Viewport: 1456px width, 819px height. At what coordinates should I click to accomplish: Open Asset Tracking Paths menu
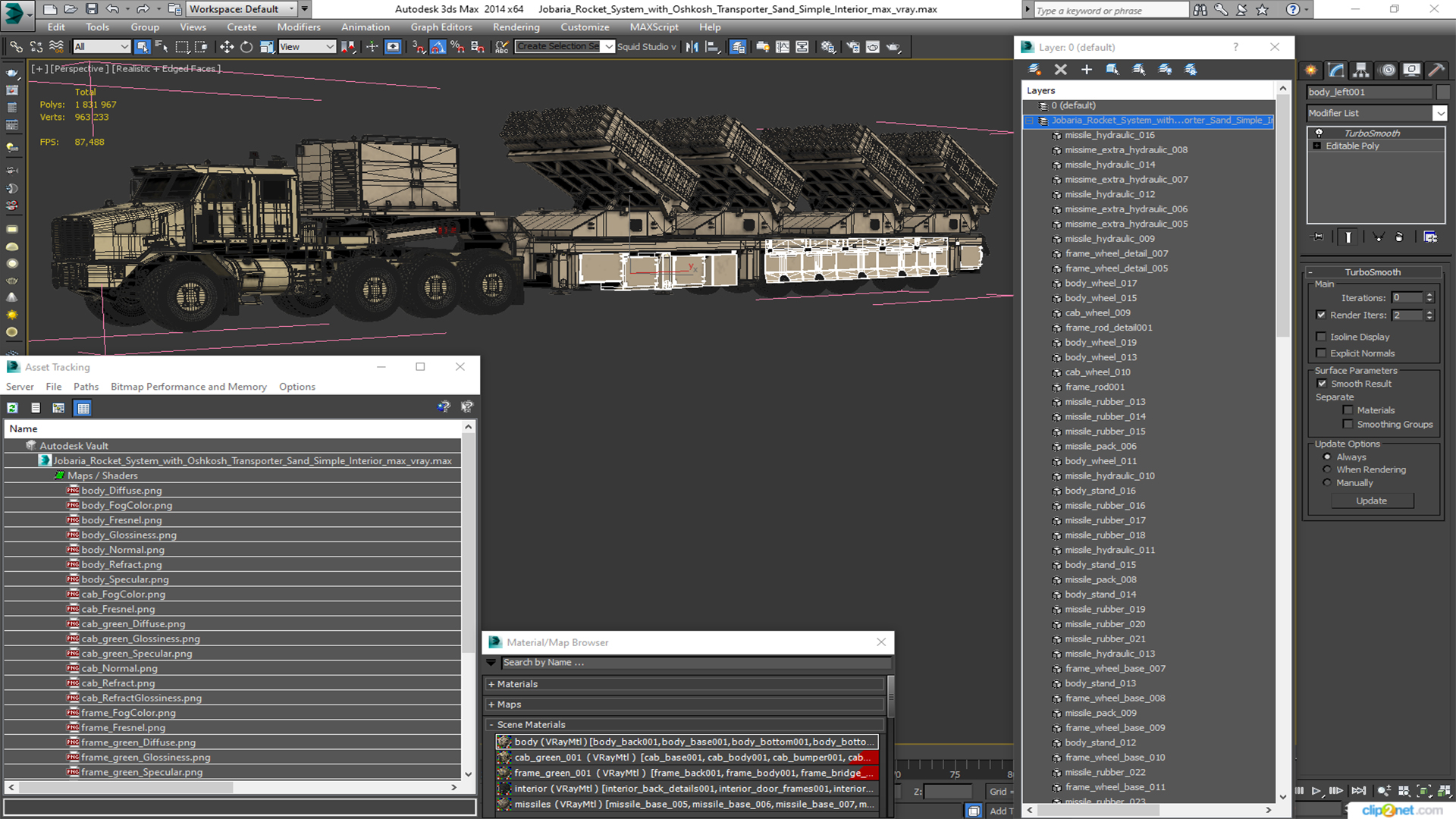click(86, 387)
